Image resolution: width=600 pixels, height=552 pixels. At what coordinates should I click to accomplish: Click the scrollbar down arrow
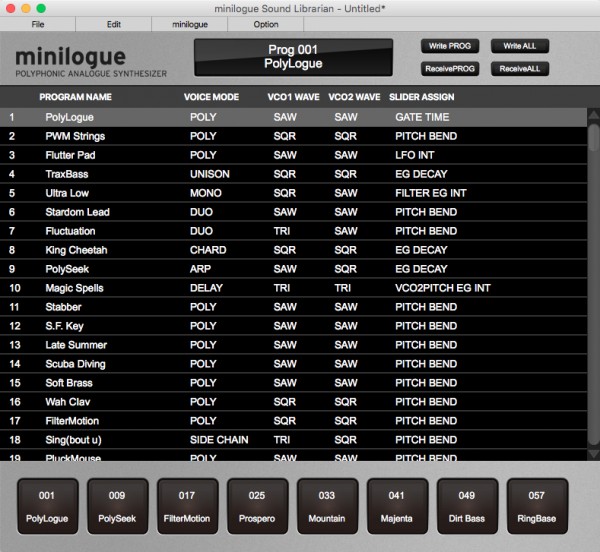click(x=593, y=454)
